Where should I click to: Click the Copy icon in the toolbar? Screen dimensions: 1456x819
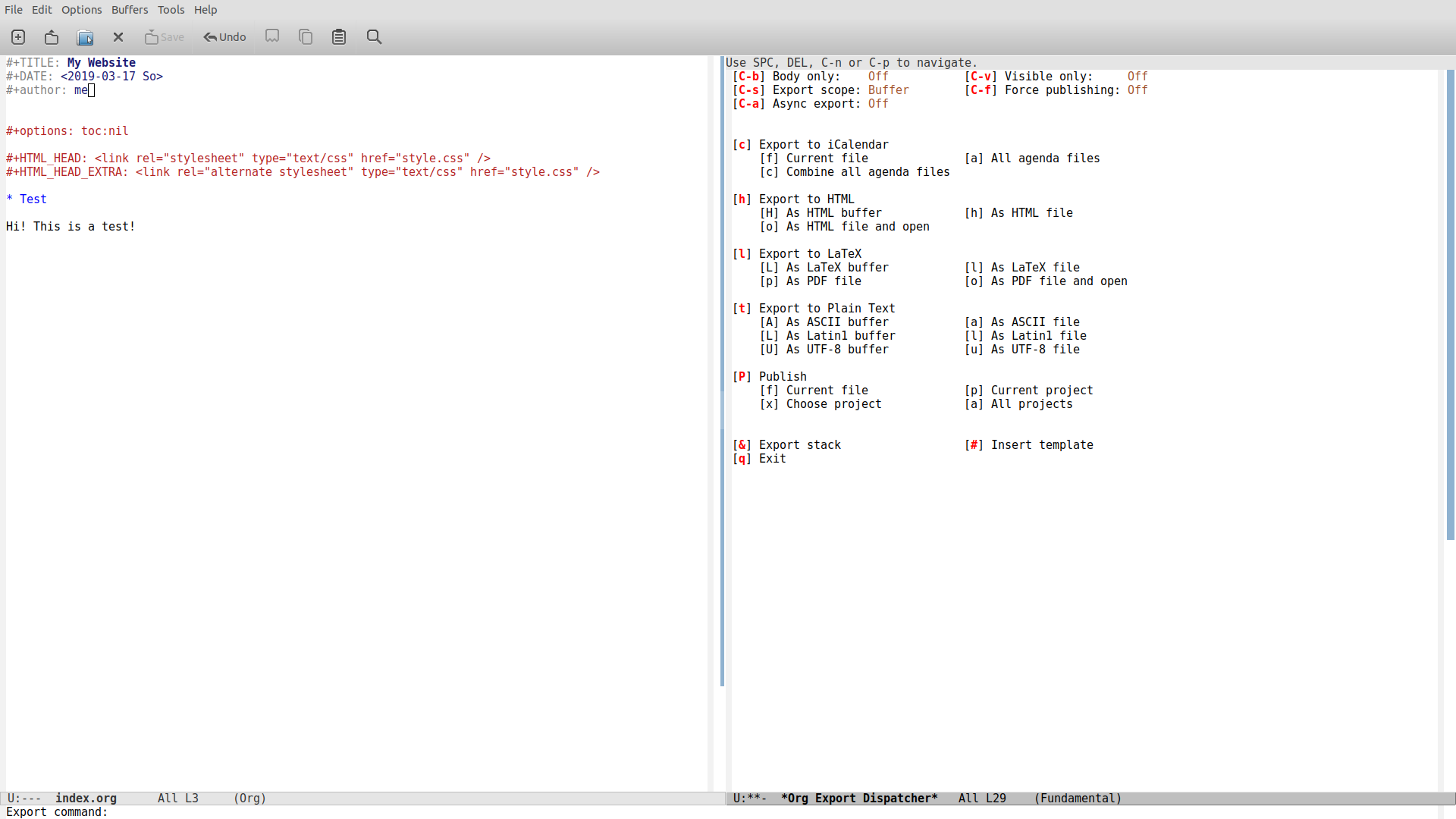[306, 37]
